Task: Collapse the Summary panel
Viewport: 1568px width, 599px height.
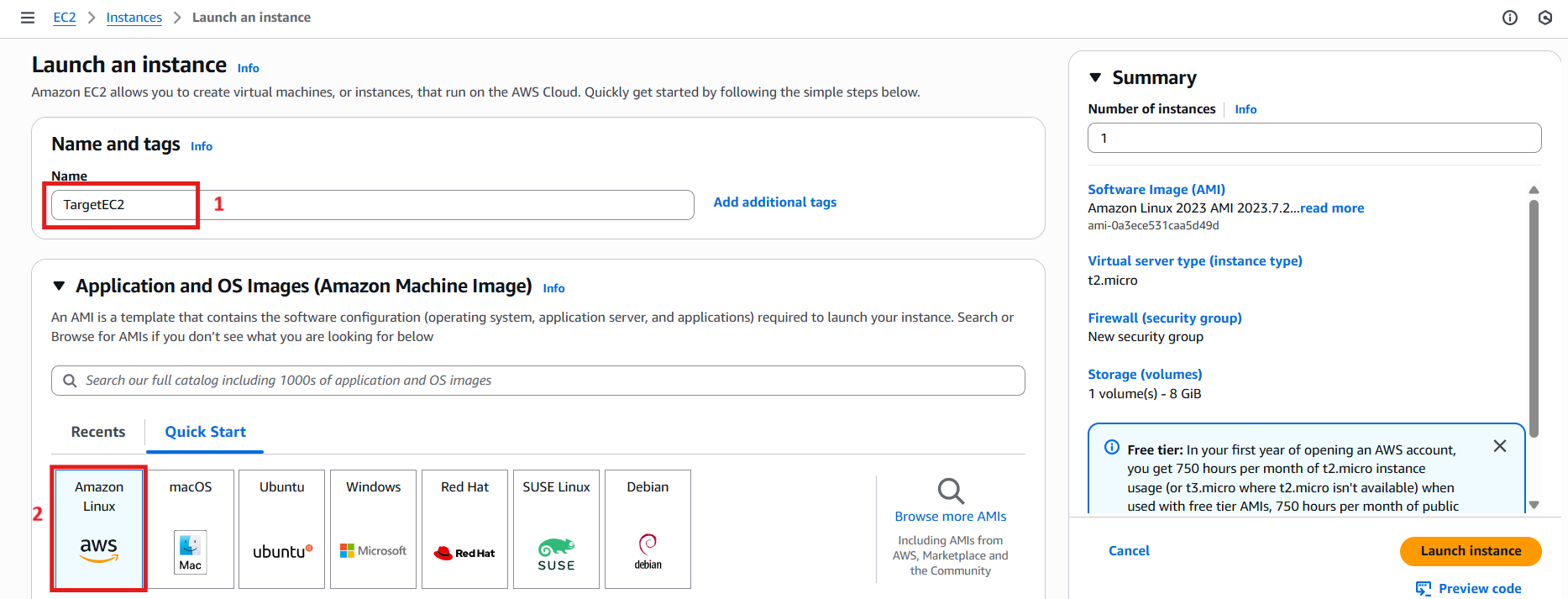Action: [1095, 78]
